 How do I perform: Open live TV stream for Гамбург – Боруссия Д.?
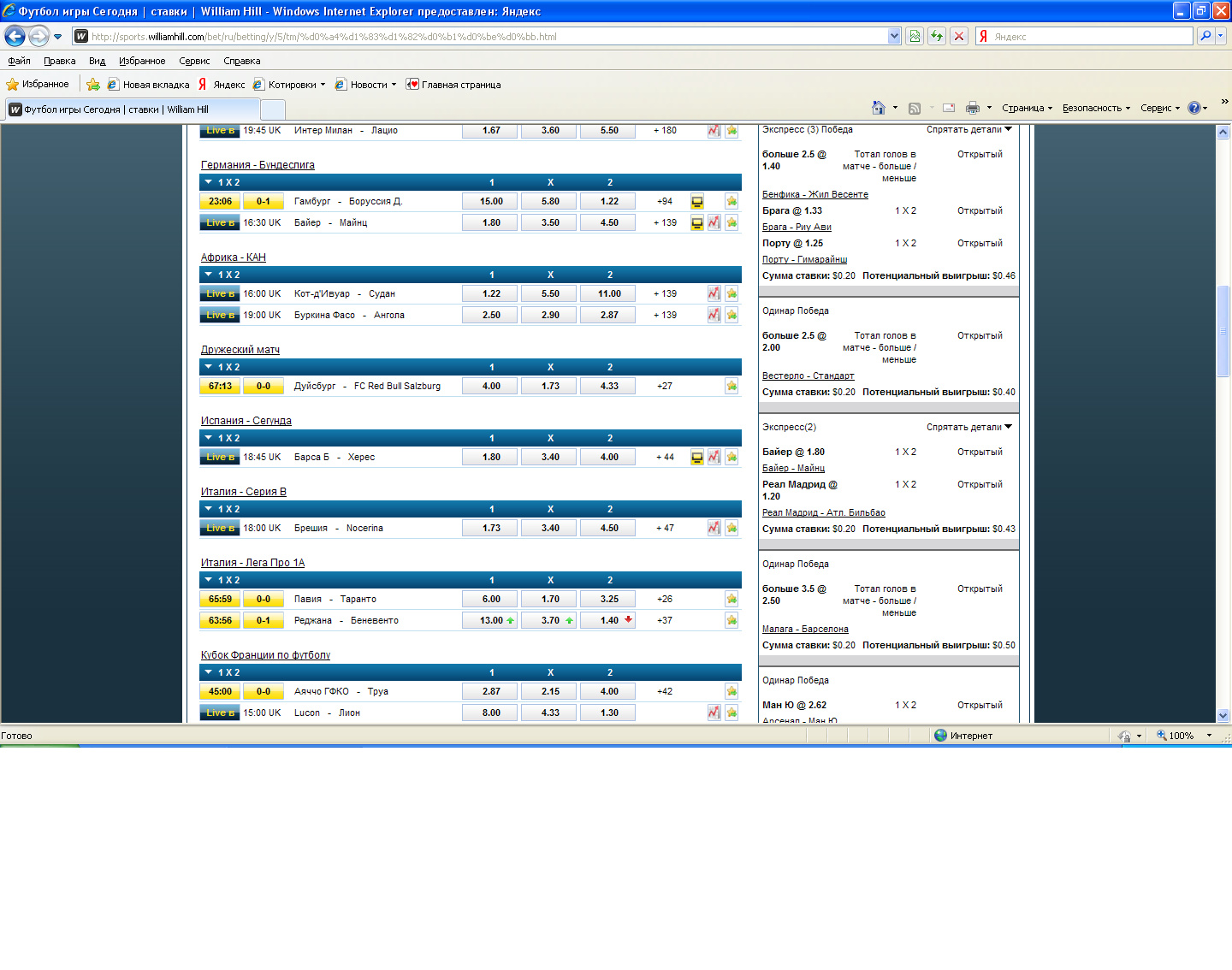tap(697, 202)
